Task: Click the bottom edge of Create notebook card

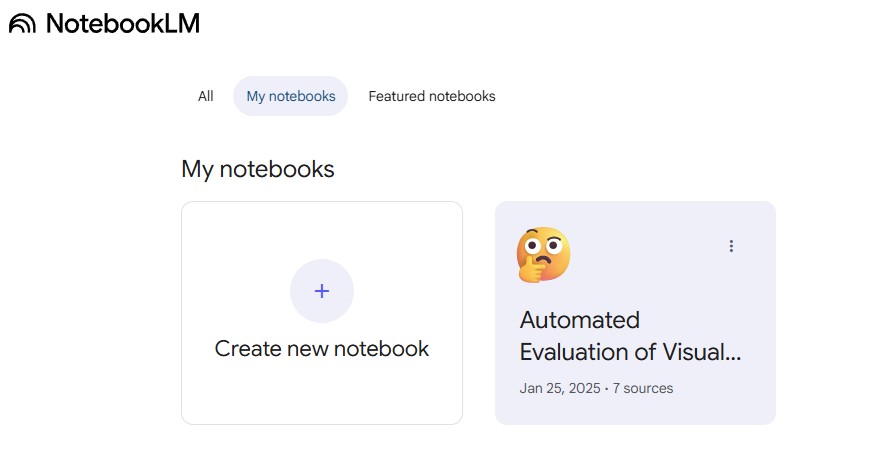Action: 321,423
